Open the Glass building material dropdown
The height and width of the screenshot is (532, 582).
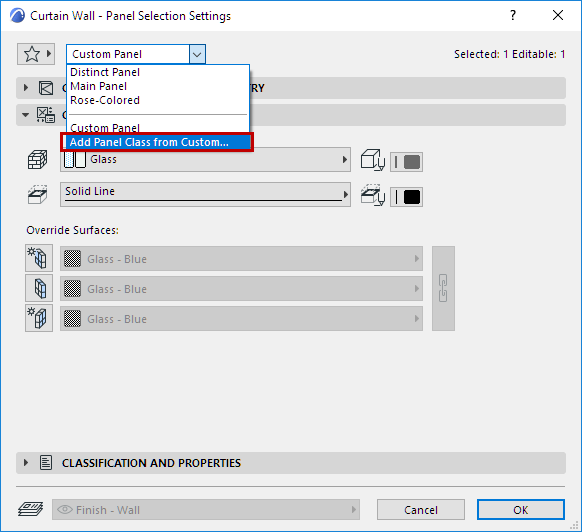coord(205,160)
